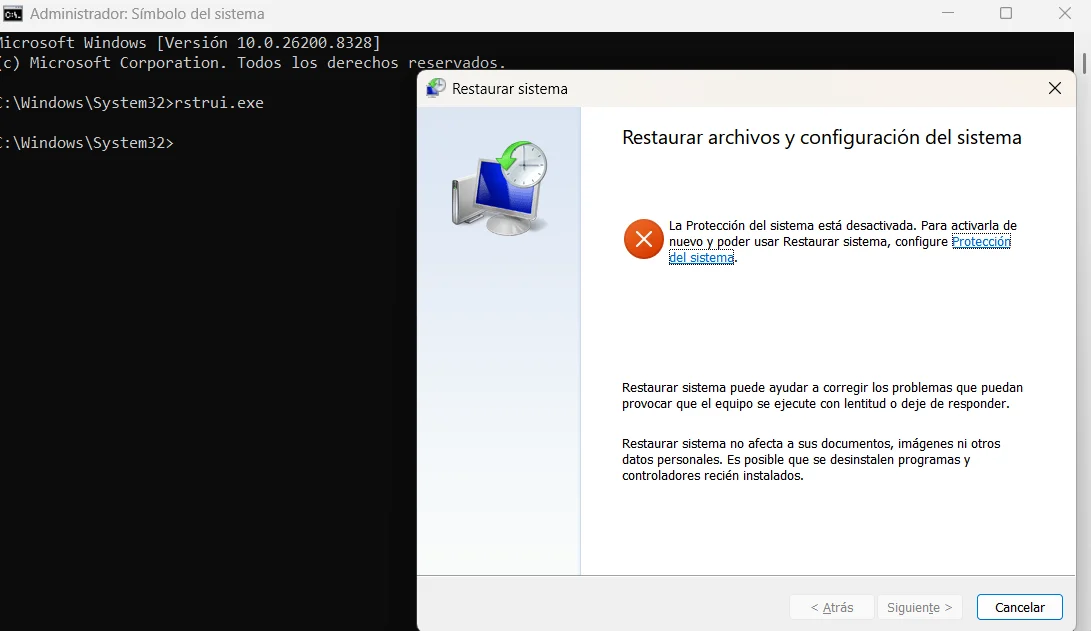Click the 'Restaurar sistema' dialog title text

(x=509, y=89)
